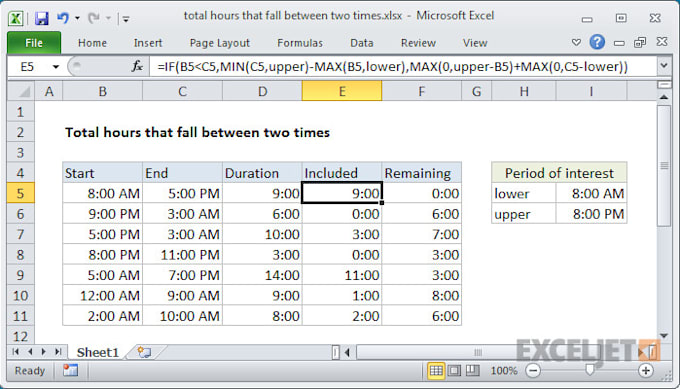The image size is (680, 389).
Task: Click the Redo arrow icon
Action: click(x=93, y=18)
